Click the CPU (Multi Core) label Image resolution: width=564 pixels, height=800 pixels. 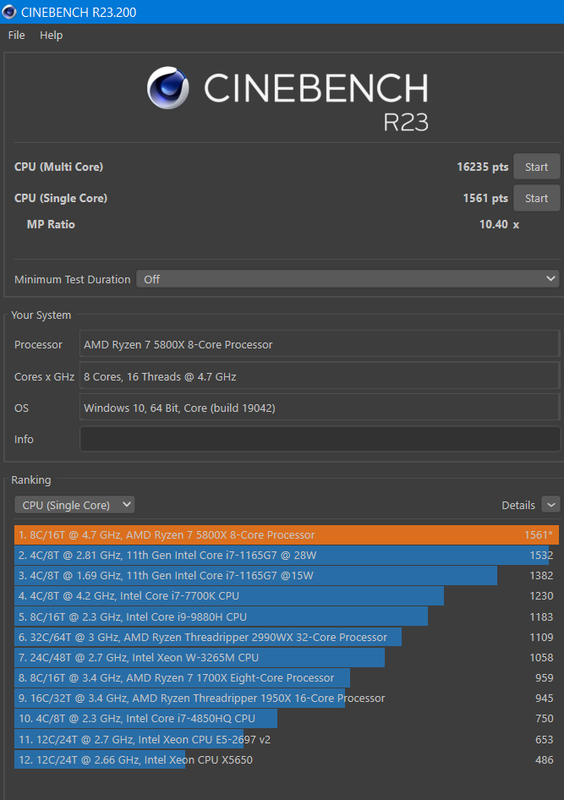pyautogui.click(x=59, y=167)
